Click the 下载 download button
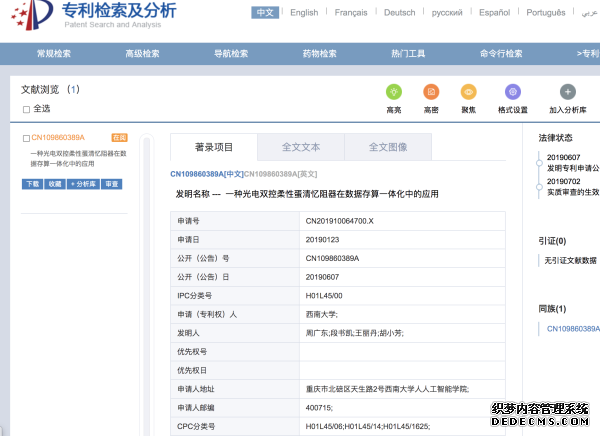 pos(33,184)
